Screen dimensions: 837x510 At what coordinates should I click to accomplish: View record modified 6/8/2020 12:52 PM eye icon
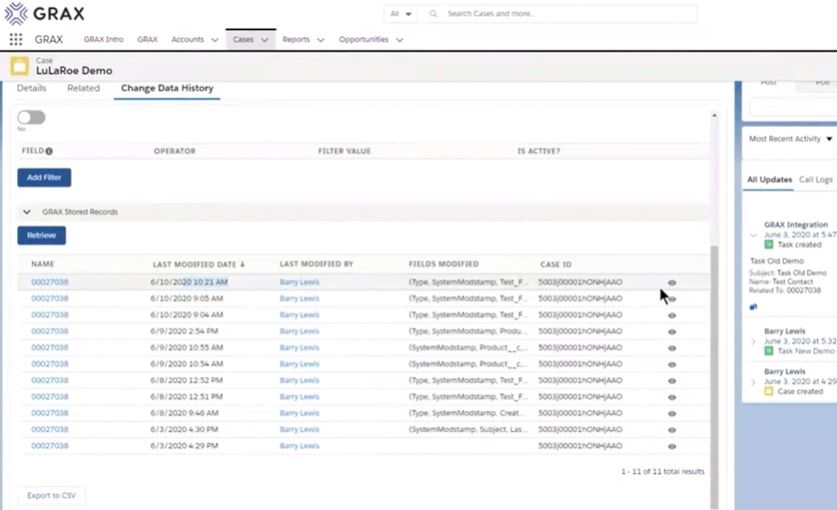point(672,381)
